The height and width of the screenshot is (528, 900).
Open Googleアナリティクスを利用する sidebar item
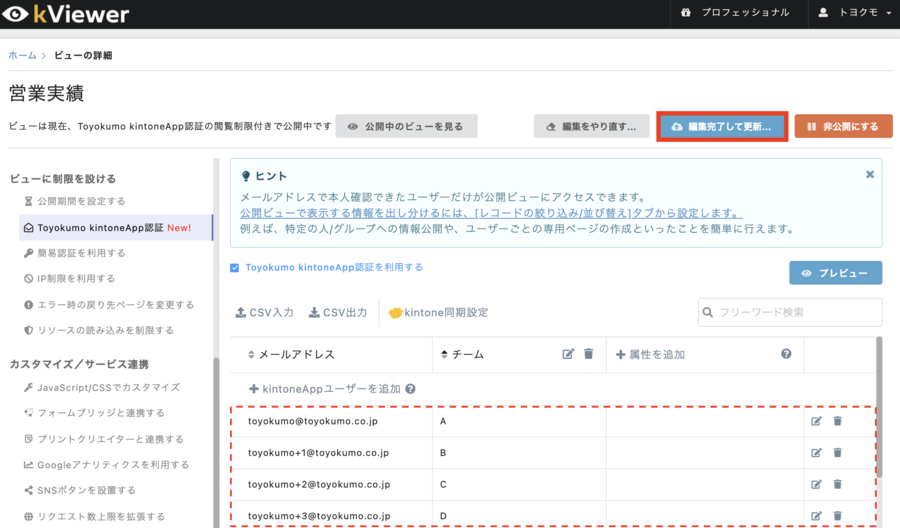point(106,465)
